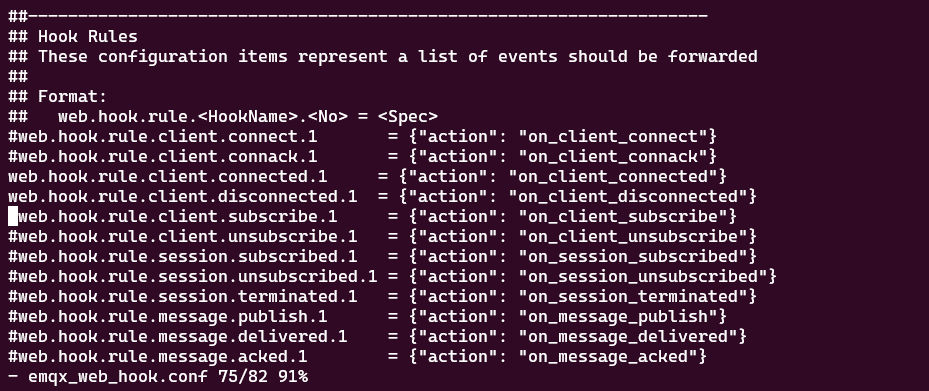This screenshot has width=929, height=391.
Task: Select the web.hook.rule.client.connected.1 line
Action: pyautogui.click(x=367, y=177)
